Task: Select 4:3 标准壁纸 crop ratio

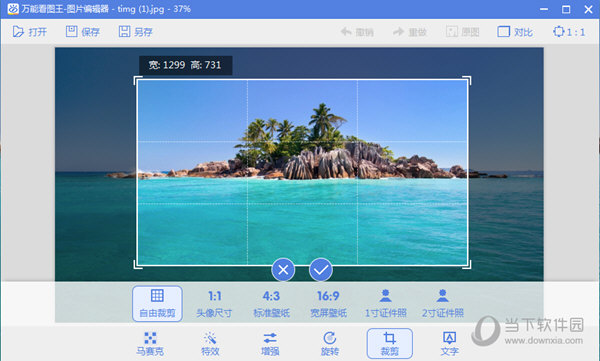Action: (271, 304)
